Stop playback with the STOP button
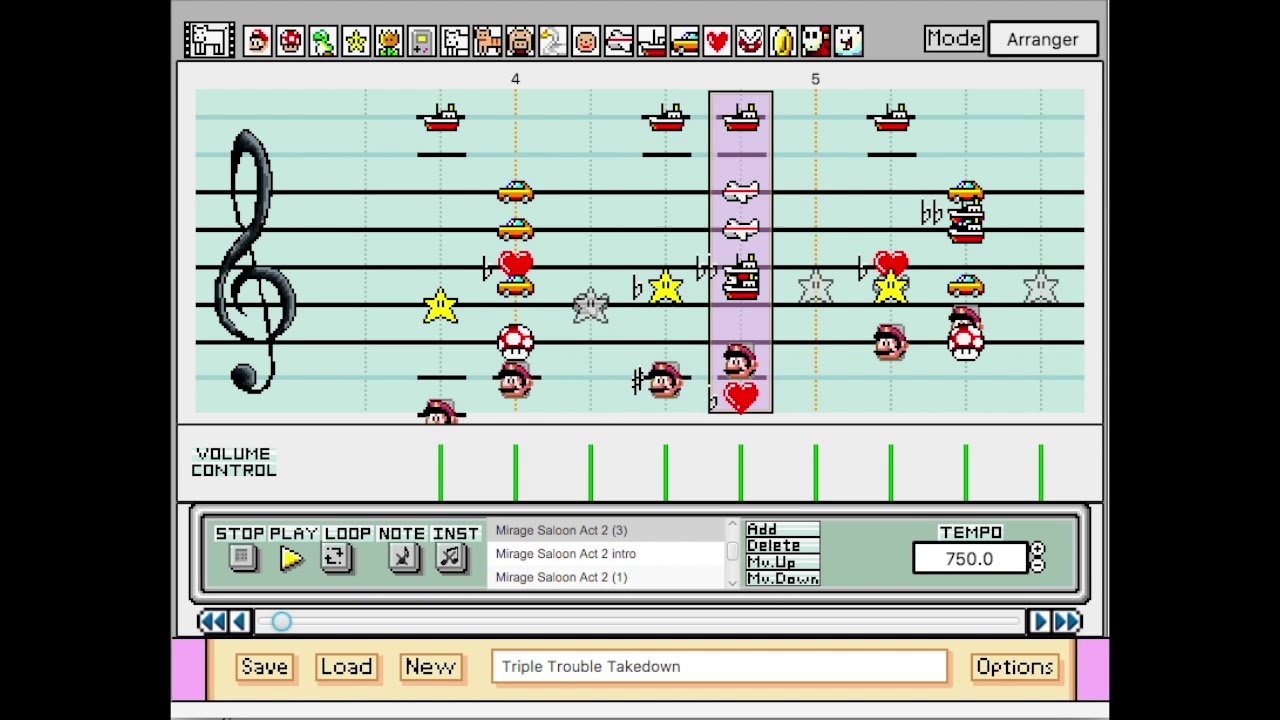Screen dimensions: 1280x720 (x=241, y=557)
